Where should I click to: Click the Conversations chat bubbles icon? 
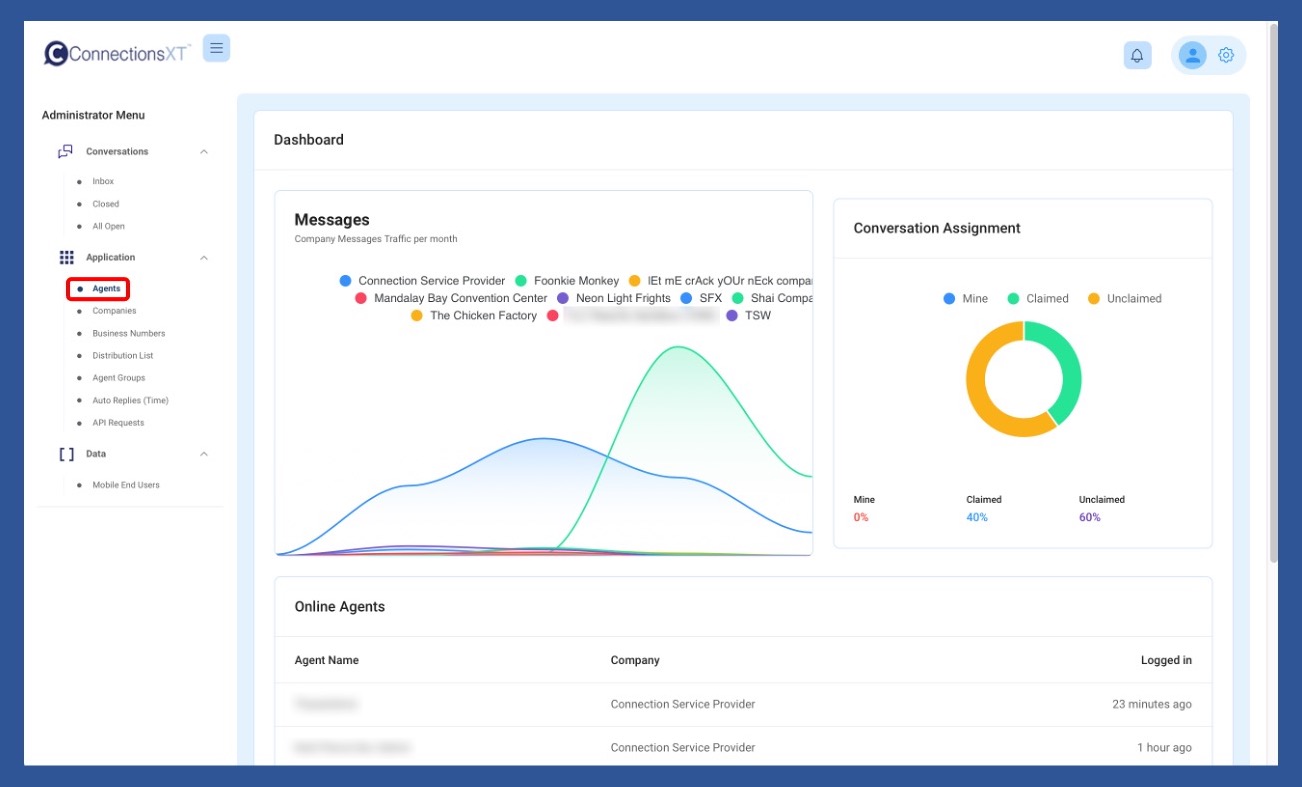66,152
